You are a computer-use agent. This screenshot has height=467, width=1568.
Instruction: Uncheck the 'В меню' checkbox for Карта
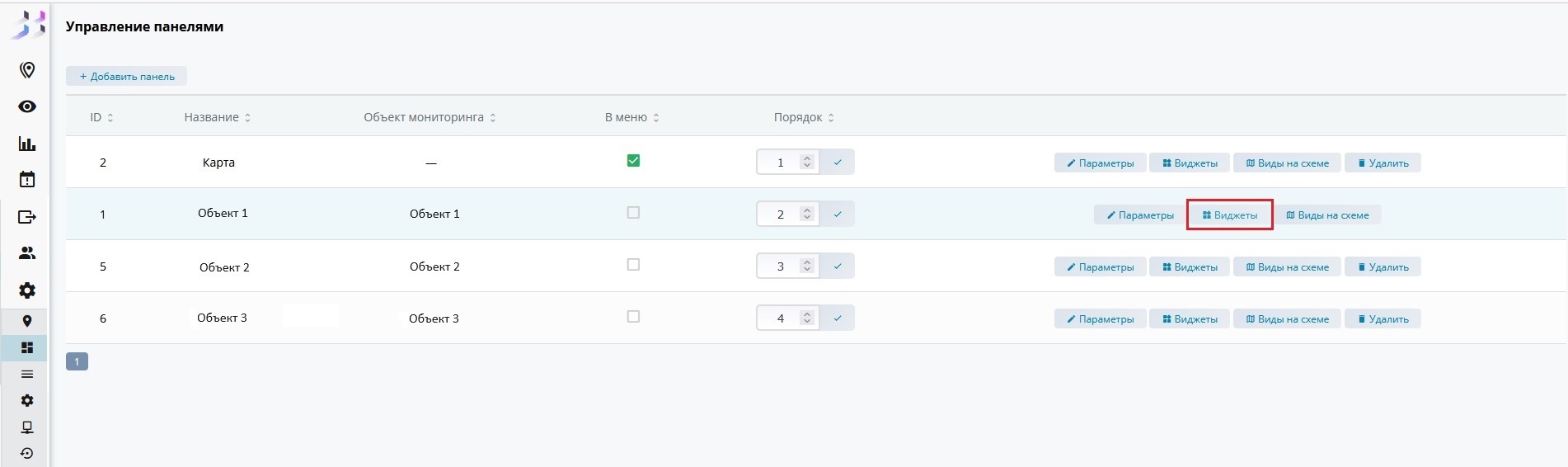(x=633, y=161)
